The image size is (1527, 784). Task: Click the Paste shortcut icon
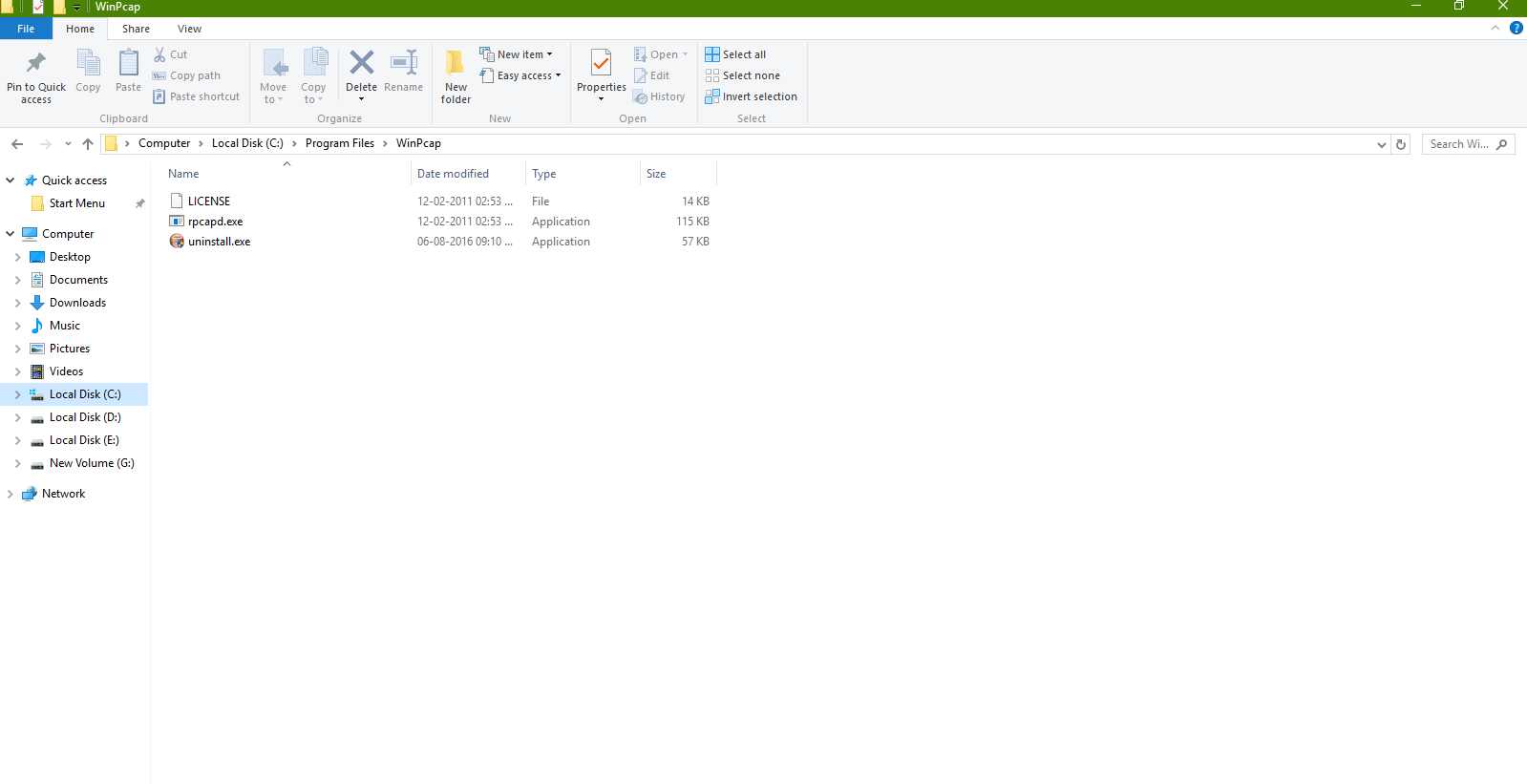(159, 96)
